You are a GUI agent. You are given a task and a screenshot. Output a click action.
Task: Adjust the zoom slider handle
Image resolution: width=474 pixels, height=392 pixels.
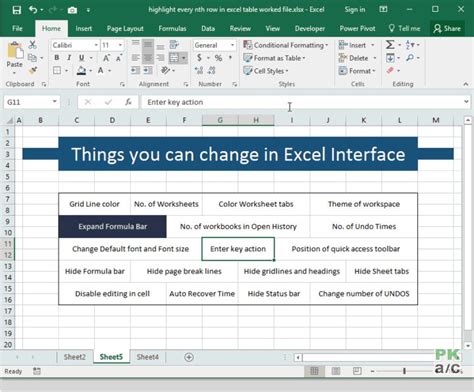click(x=404, y=371)
